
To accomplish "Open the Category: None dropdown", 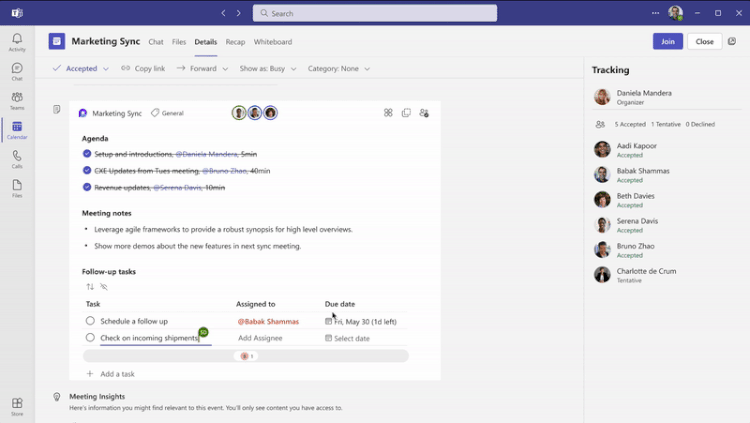I will [339, 68].
